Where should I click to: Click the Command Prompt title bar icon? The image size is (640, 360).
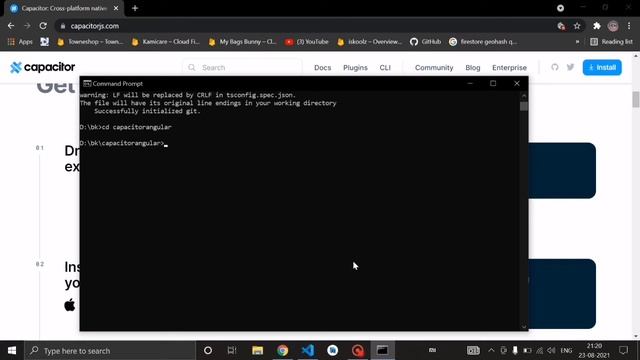[x=87, y=83]
